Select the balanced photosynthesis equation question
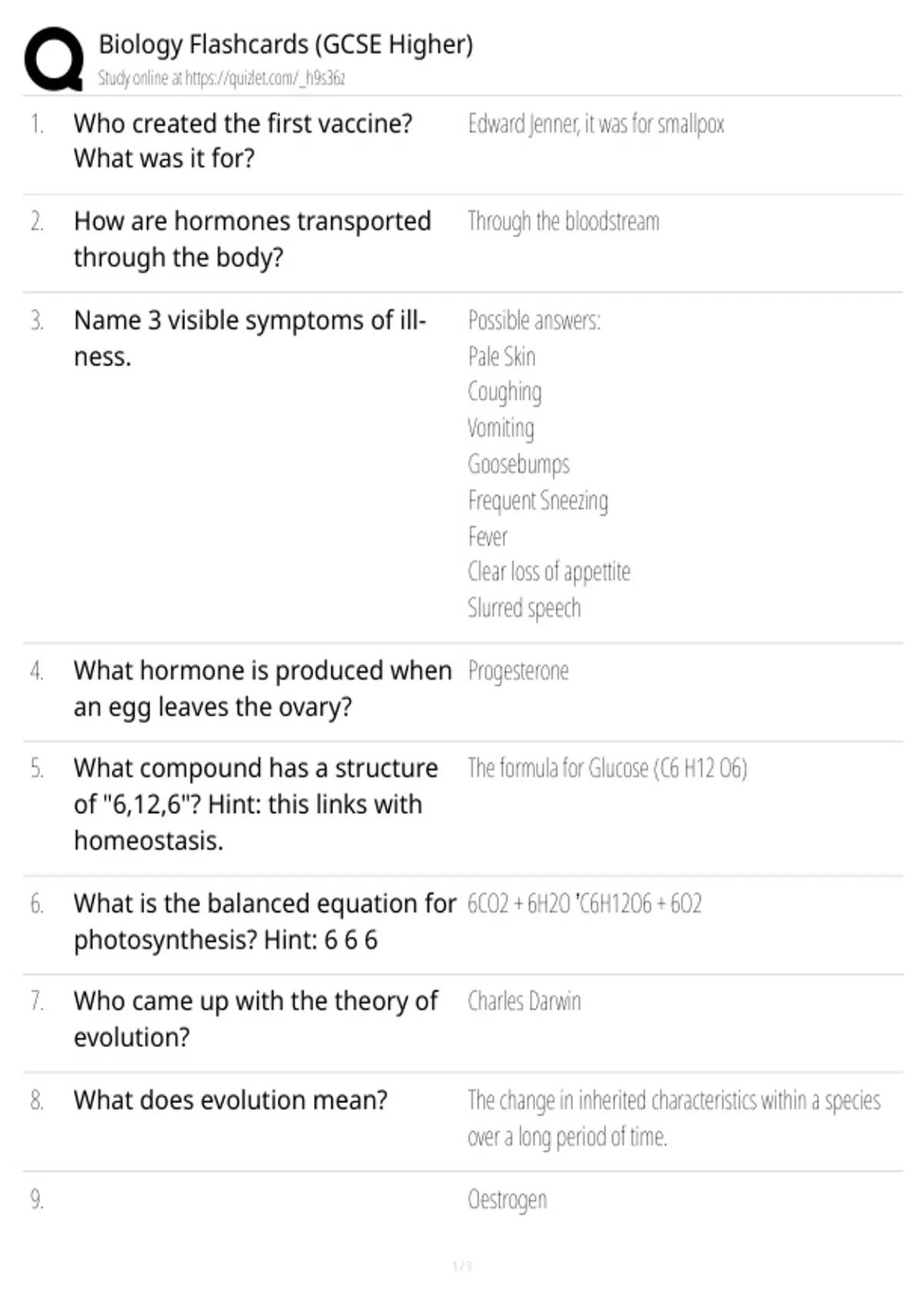Viewport: 924px width, 1309px height. coord(265,922)
